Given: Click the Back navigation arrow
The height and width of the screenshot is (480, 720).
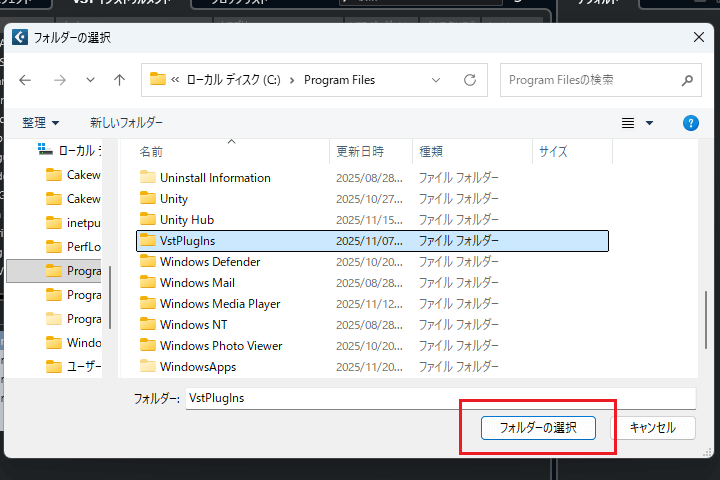Looking at the screenshot, I should pos(26,80).
